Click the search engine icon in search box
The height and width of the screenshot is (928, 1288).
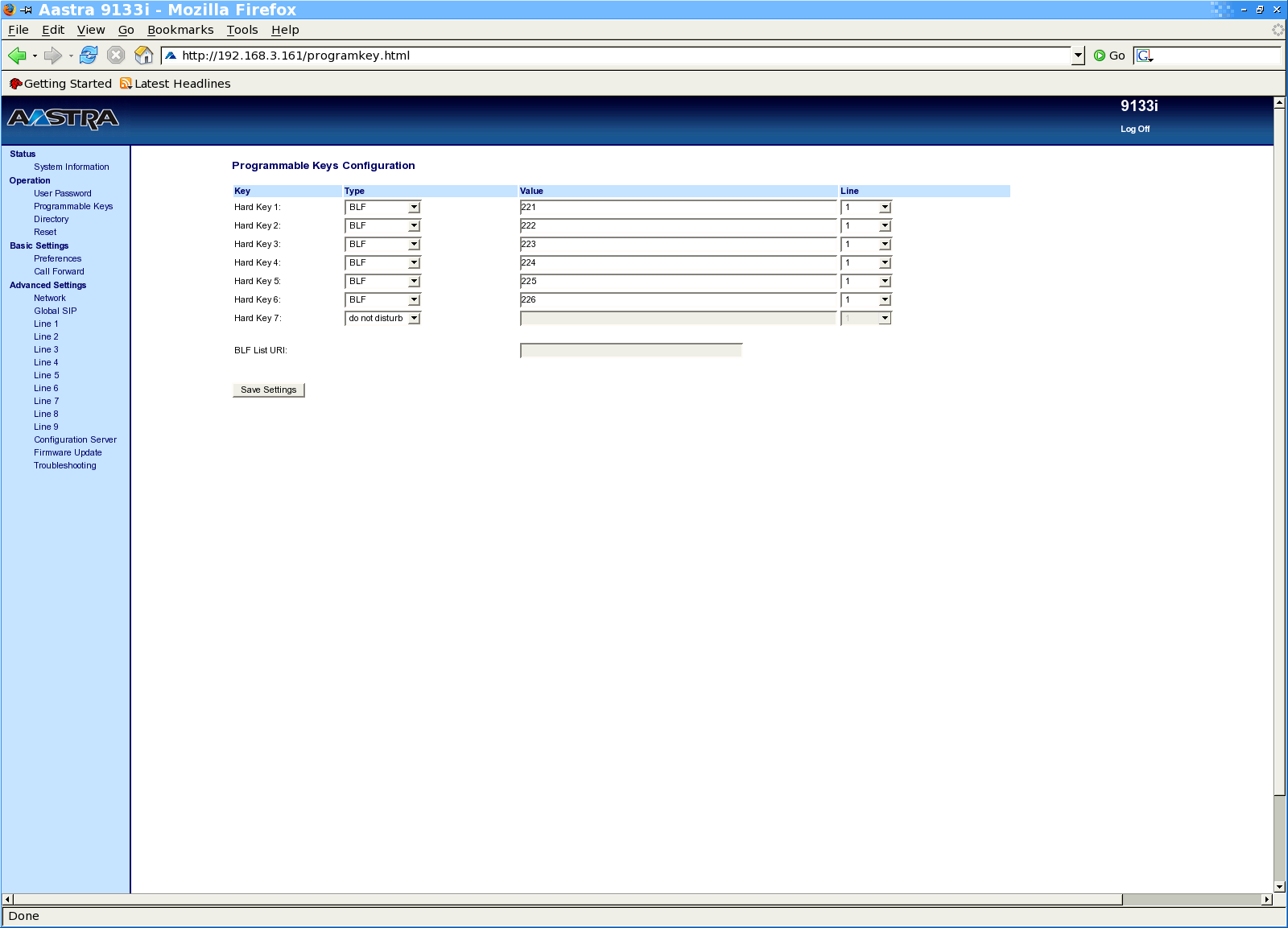[1145, 56]
